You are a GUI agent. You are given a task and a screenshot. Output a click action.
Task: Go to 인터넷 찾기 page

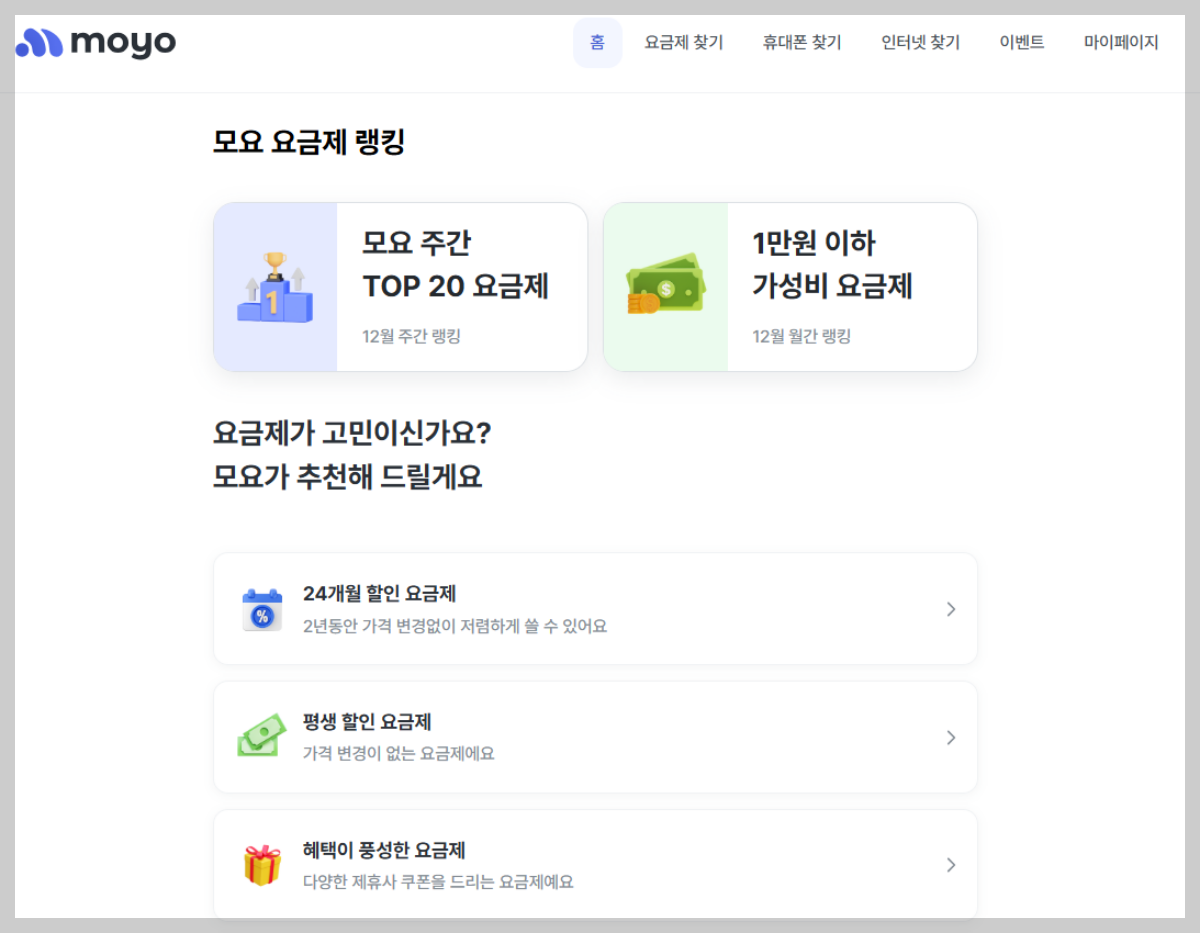click(x=919, y=42)
